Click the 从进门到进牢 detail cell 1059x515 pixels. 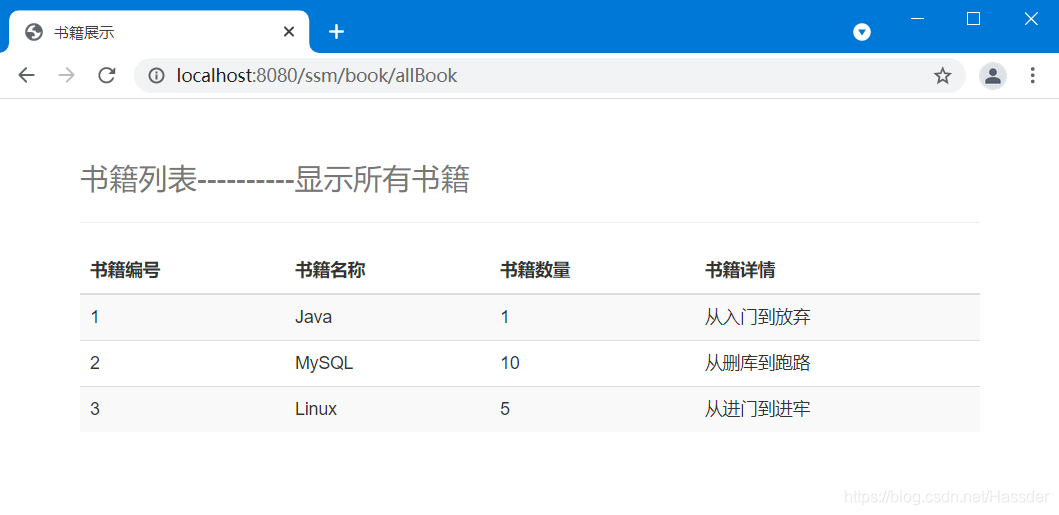(757, 409)
